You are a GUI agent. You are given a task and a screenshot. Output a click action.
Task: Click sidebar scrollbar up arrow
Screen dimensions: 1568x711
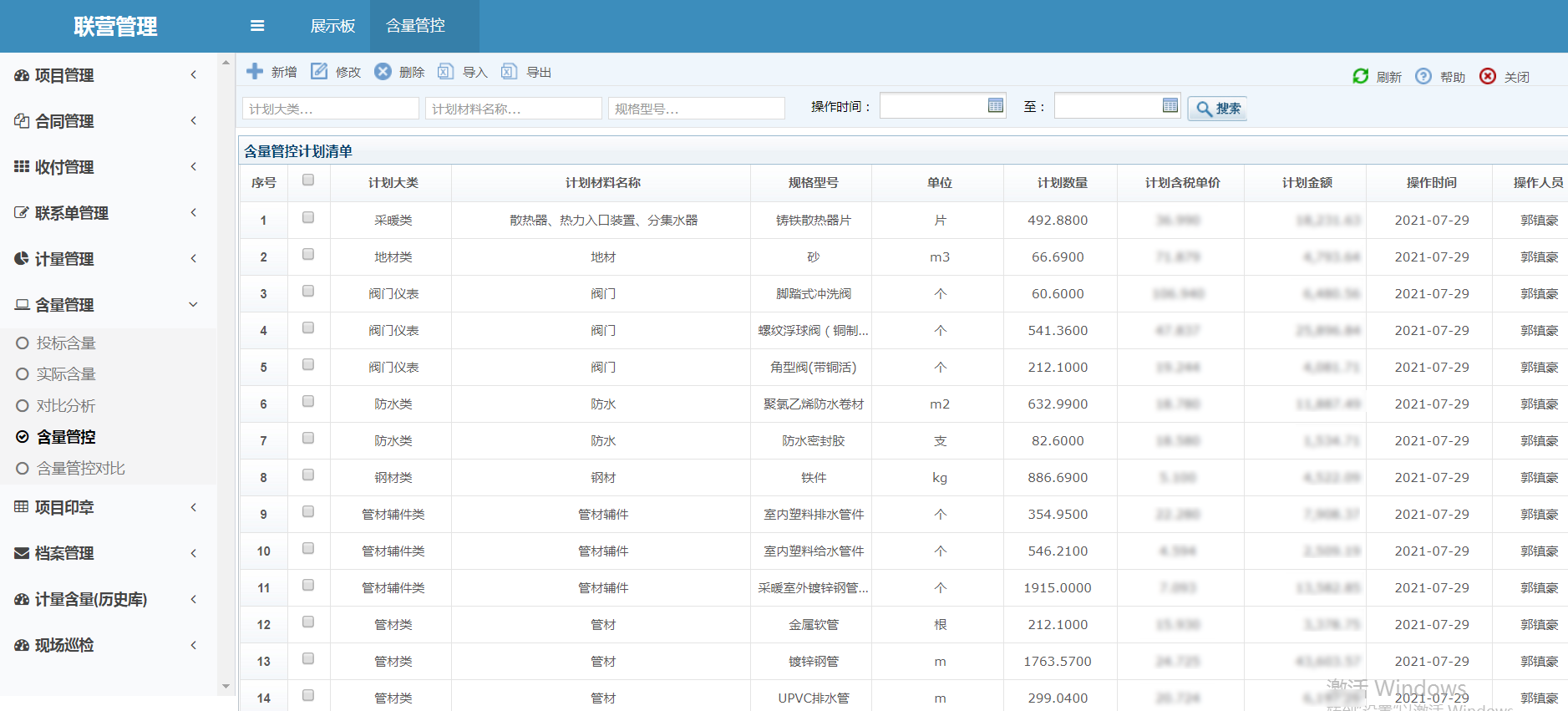pos(226,63)
